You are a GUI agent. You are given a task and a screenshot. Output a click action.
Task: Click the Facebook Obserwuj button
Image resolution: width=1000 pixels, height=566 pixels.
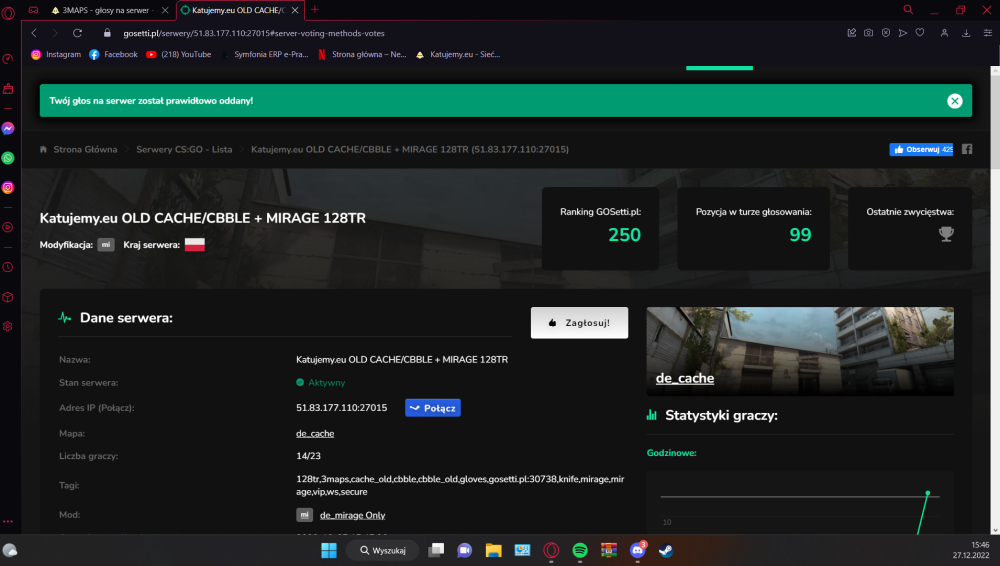click(x=921, y=149)
